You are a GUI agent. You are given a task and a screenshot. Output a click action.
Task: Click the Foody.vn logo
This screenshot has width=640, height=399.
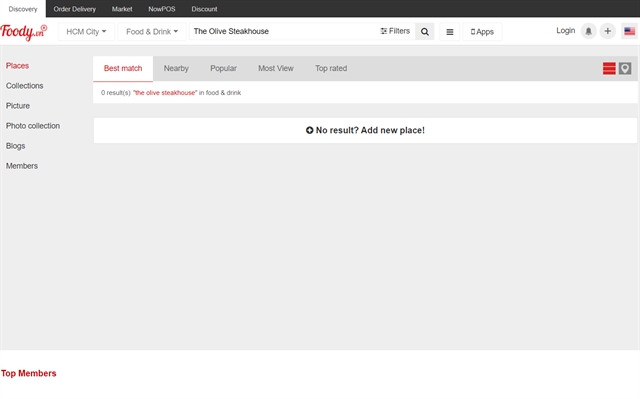(x=24, y=32)
